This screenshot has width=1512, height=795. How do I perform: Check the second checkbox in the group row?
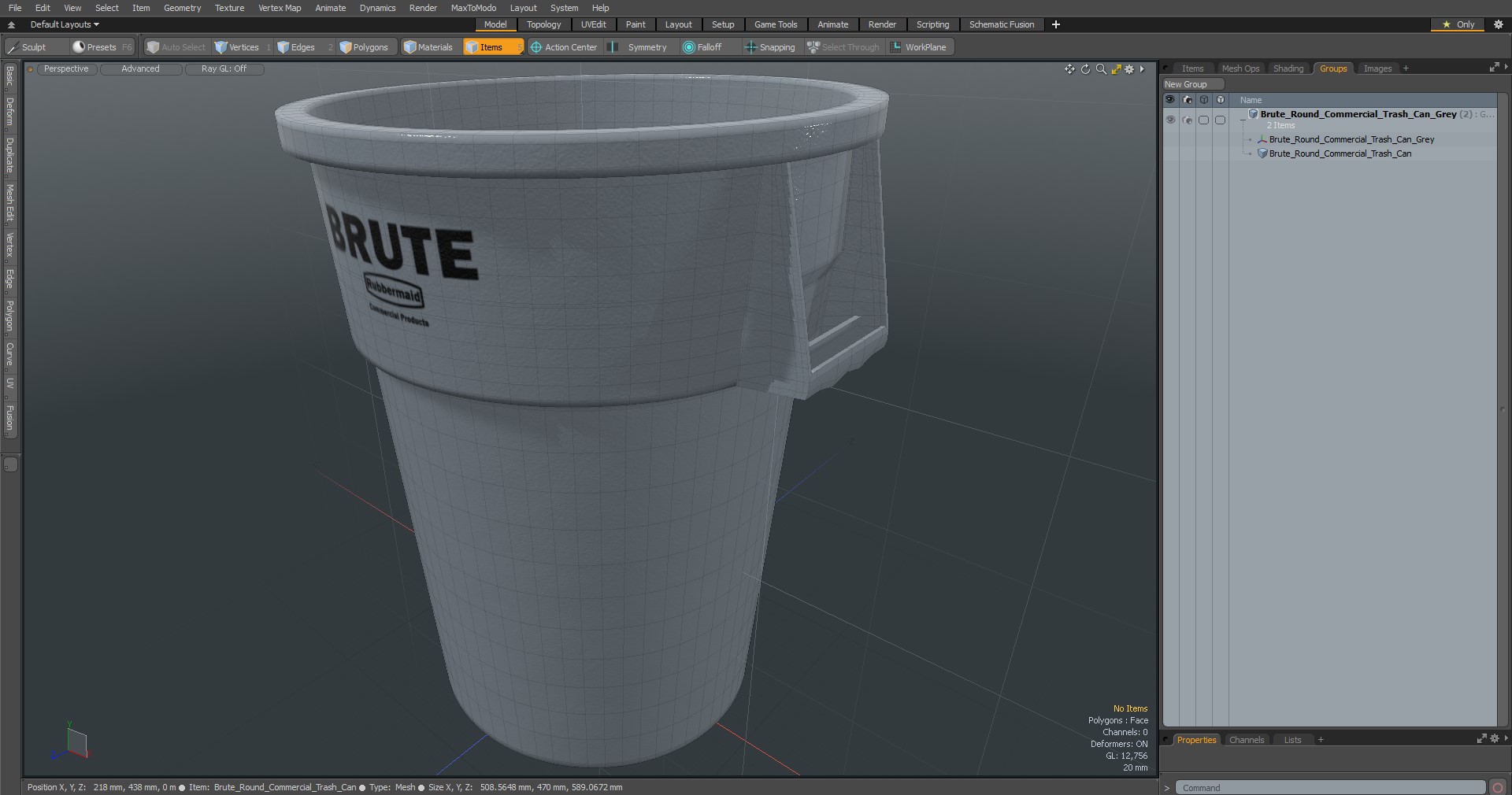pos(1220,120)
